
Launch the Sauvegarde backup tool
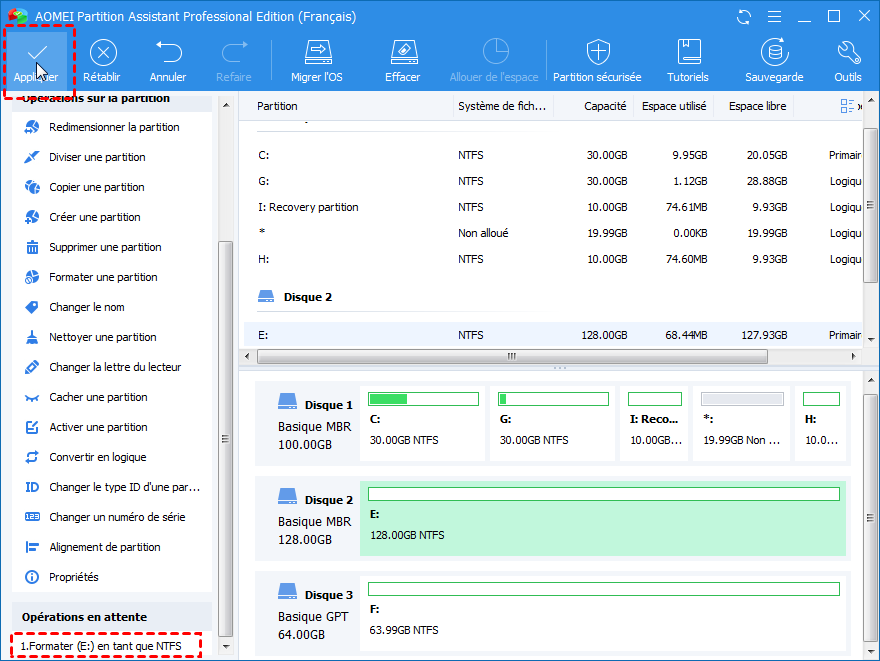click(x=773, y=60)
